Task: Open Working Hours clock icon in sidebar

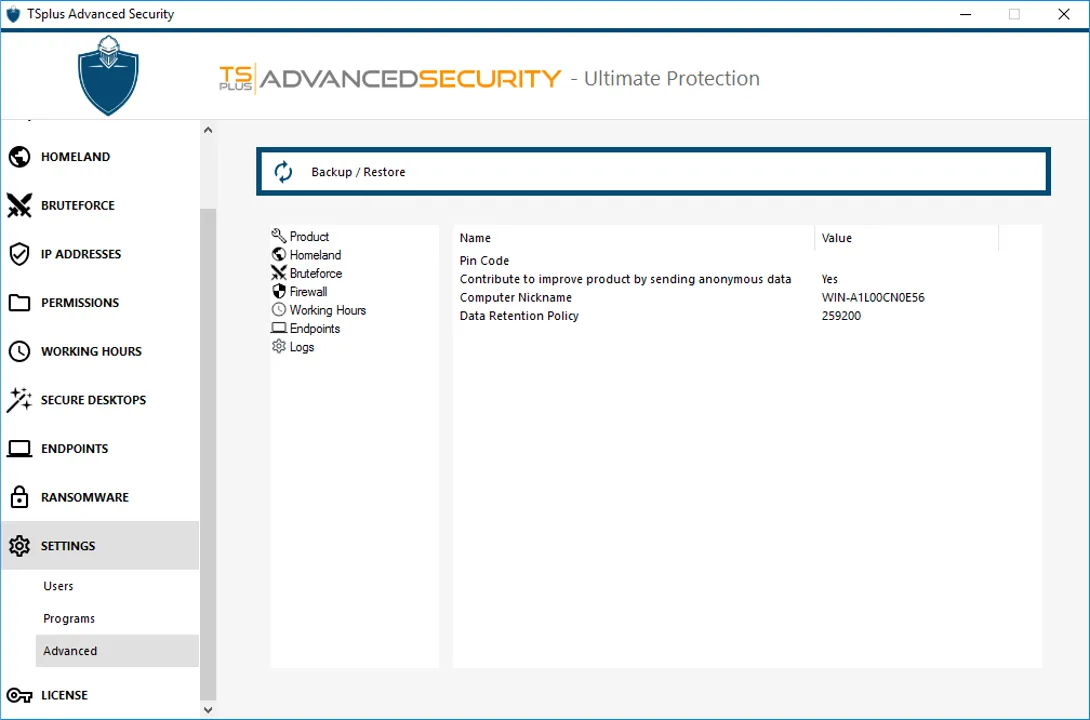Action: (19, 351)
